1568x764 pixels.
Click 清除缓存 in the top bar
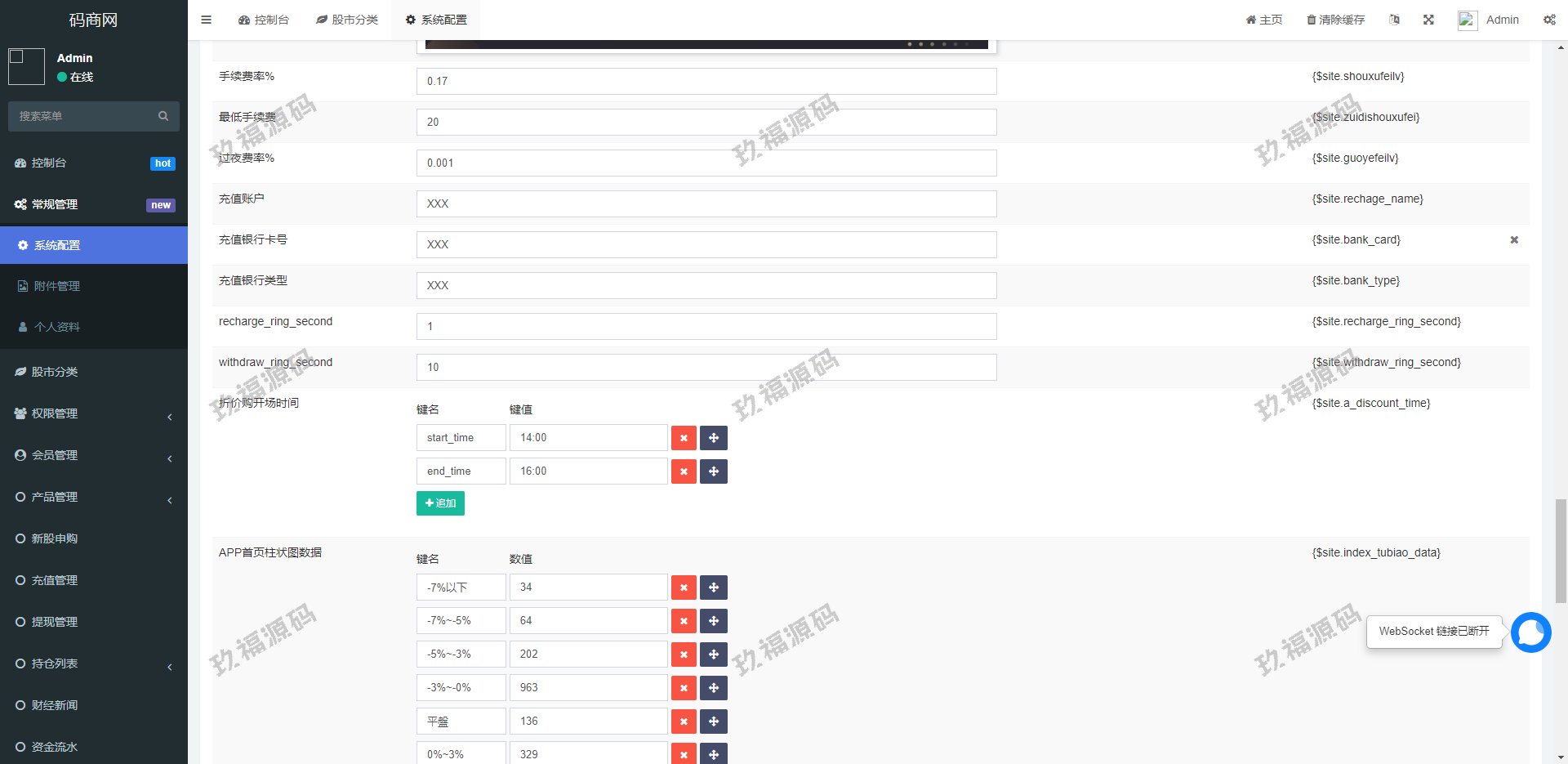(1335, 20)
